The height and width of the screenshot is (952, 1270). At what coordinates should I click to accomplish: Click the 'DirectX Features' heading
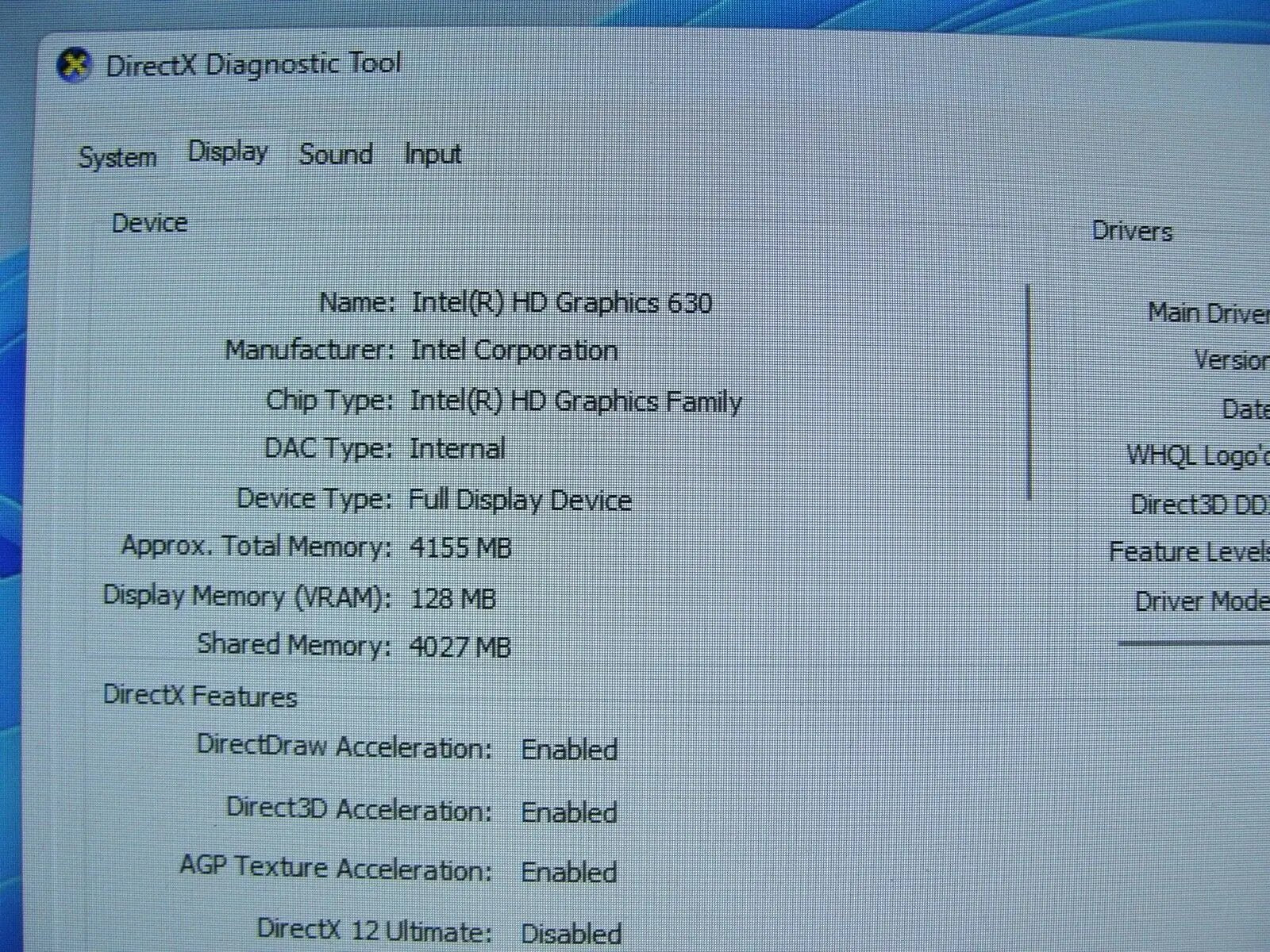[200, 697]
